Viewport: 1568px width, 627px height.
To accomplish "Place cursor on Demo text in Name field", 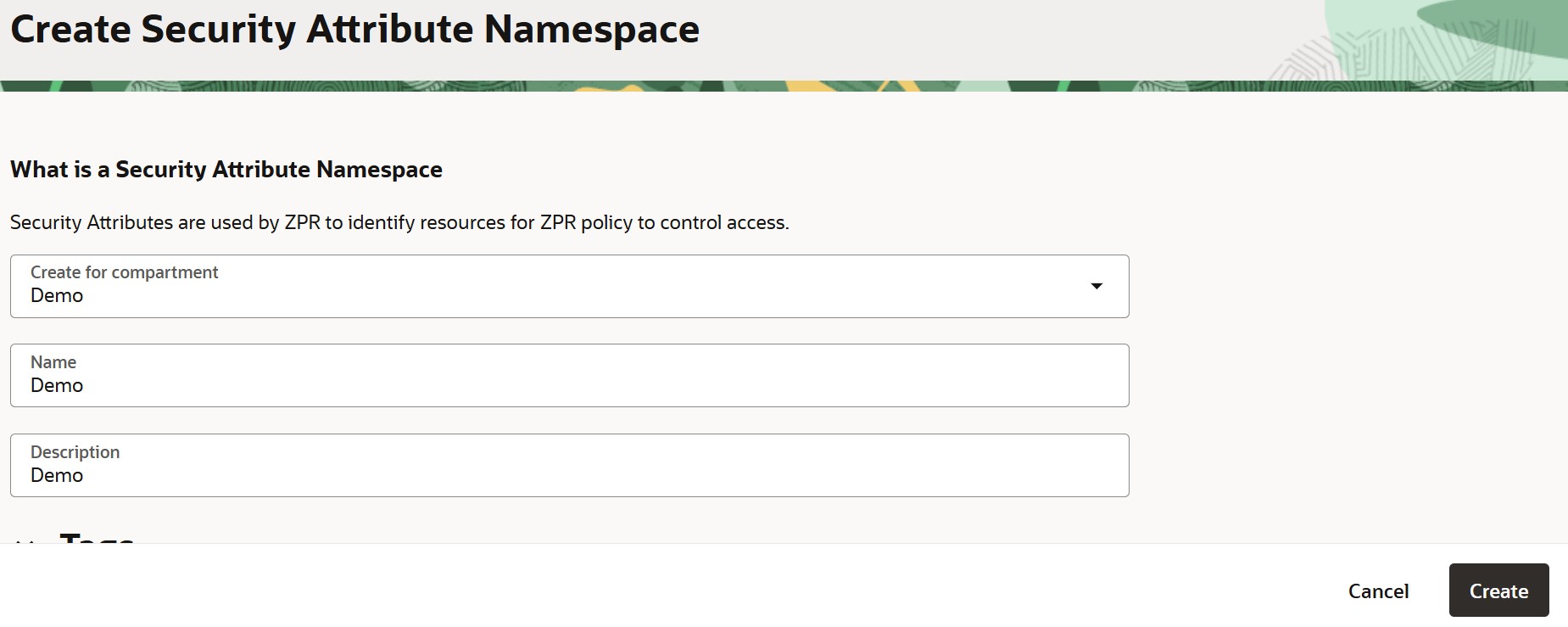I will click(x=57, y=386).
